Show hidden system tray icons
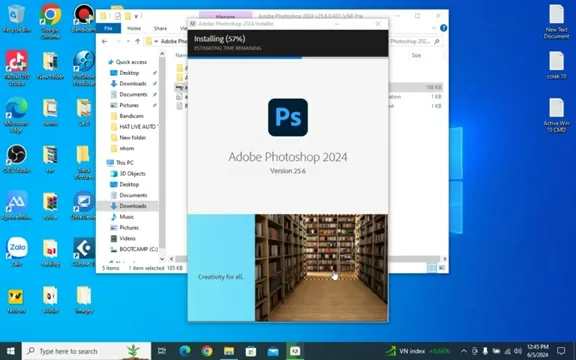The image size is (576, 360). click(464, 351)
